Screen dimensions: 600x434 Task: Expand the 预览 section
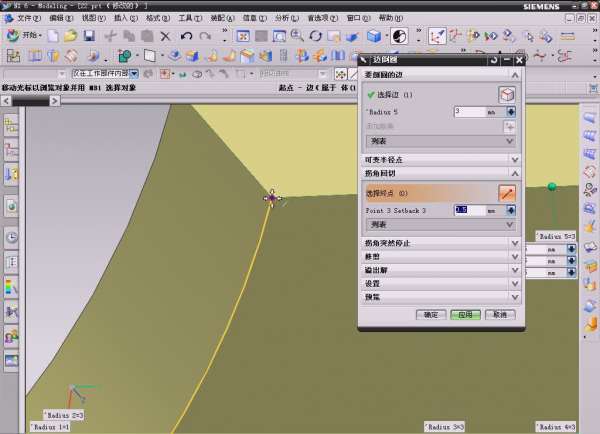pyautogui.click(x=515, y=297)
